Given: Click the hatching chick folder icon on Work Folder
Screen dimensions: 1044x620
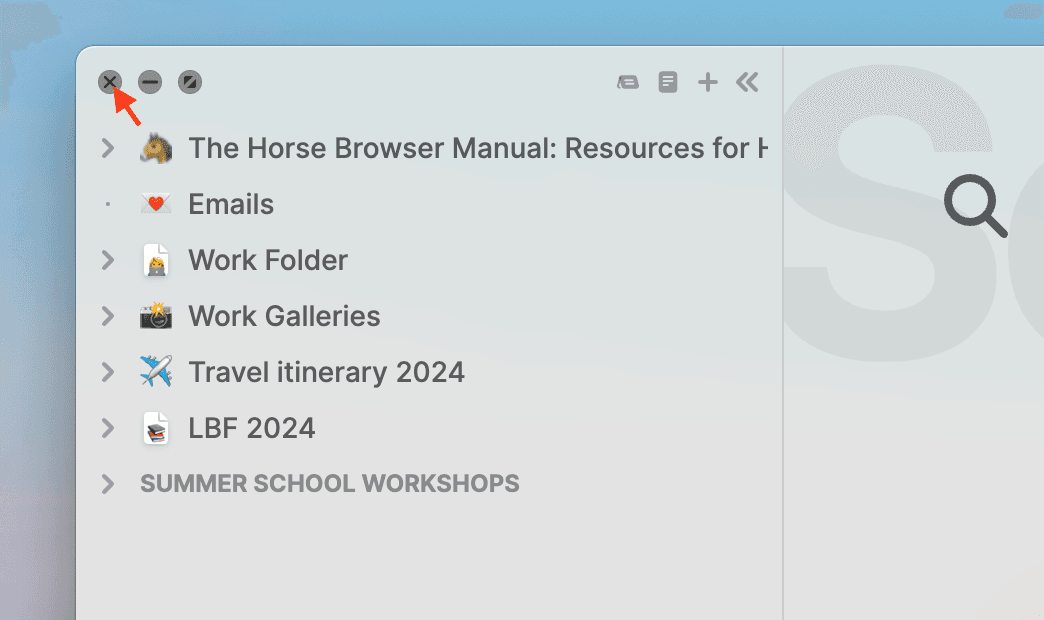Looking at the screenshot, I should 156,260.
